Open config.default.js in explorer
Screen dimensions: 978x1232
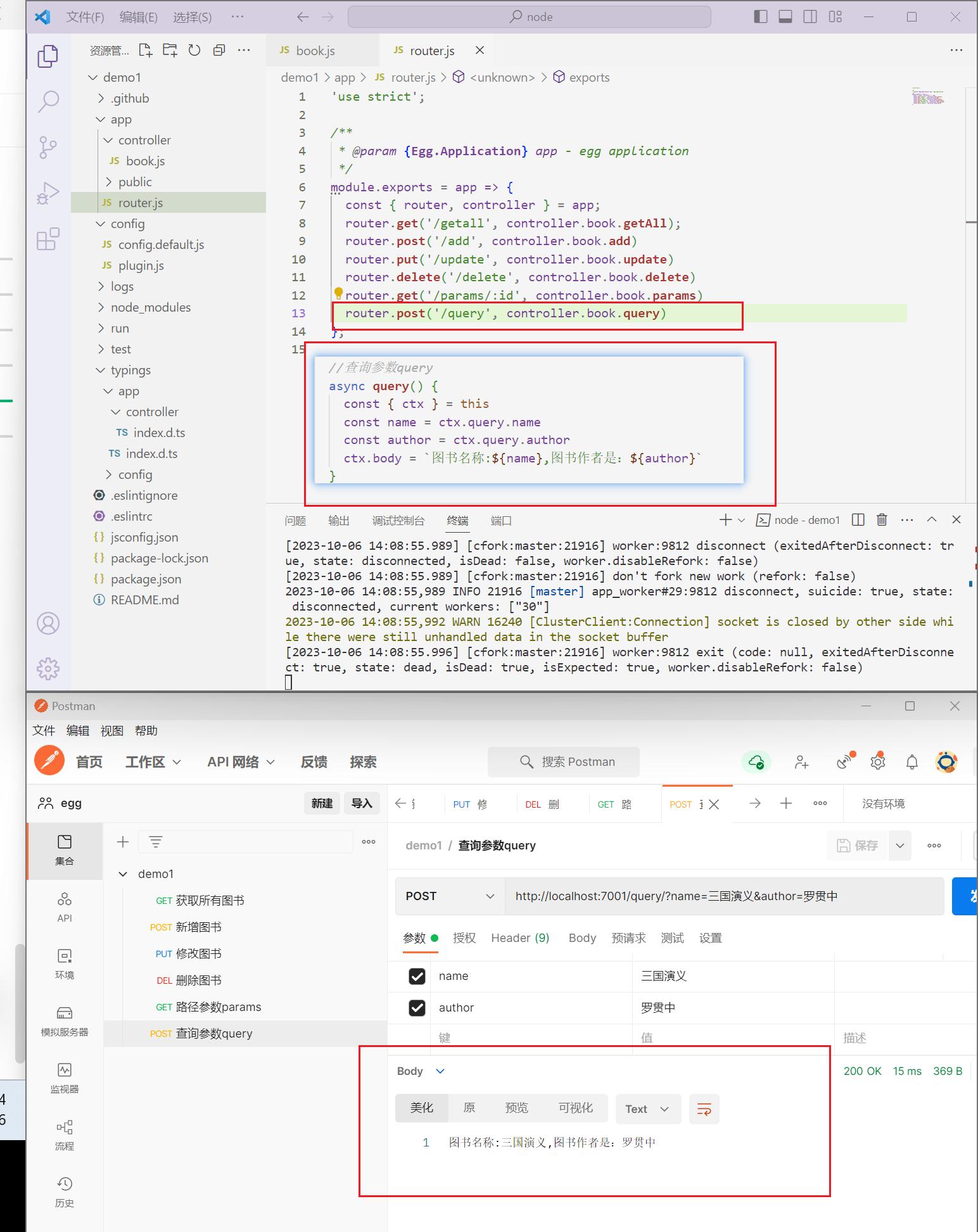point(161,244)
